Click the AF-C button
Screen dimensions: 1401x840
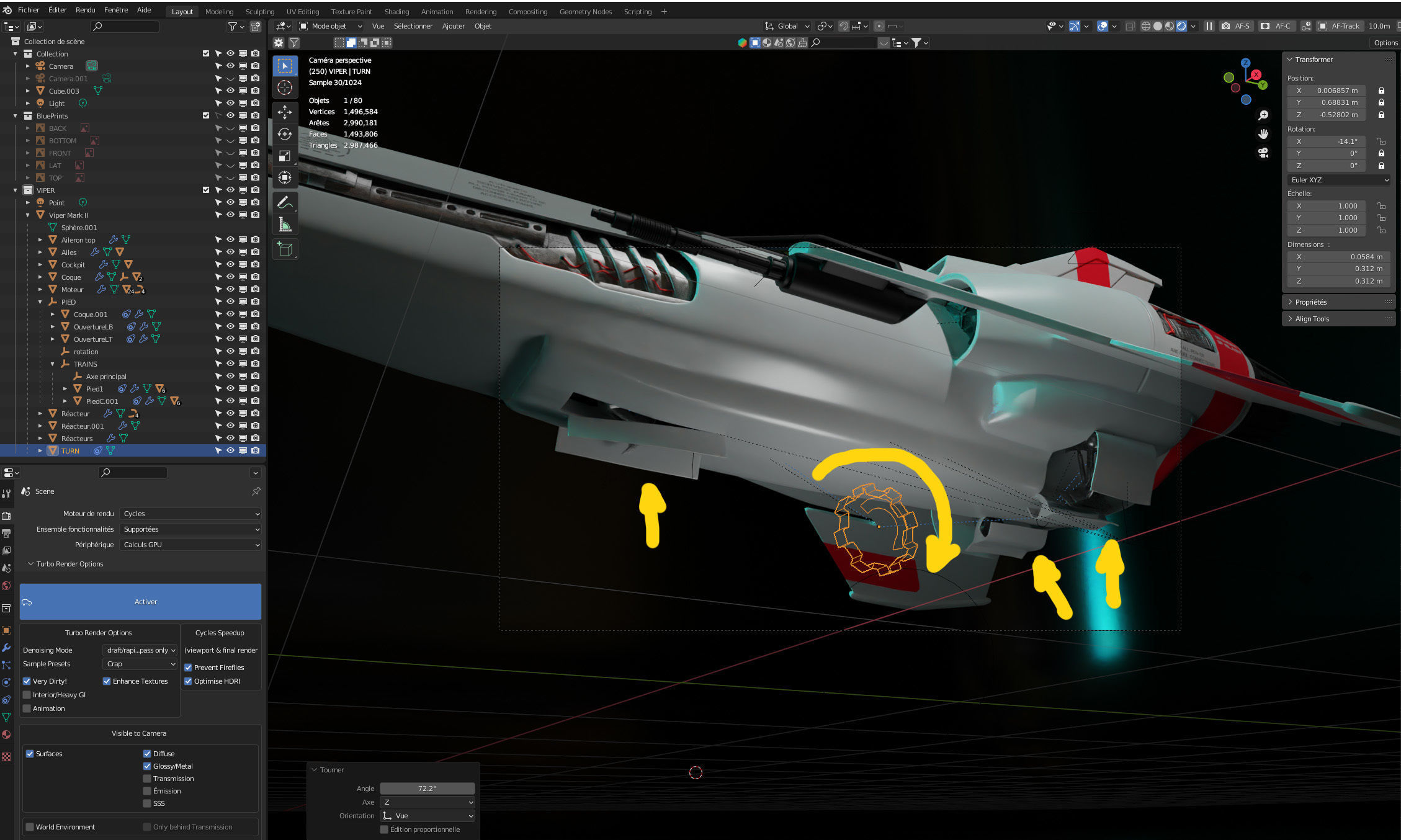1276,26
